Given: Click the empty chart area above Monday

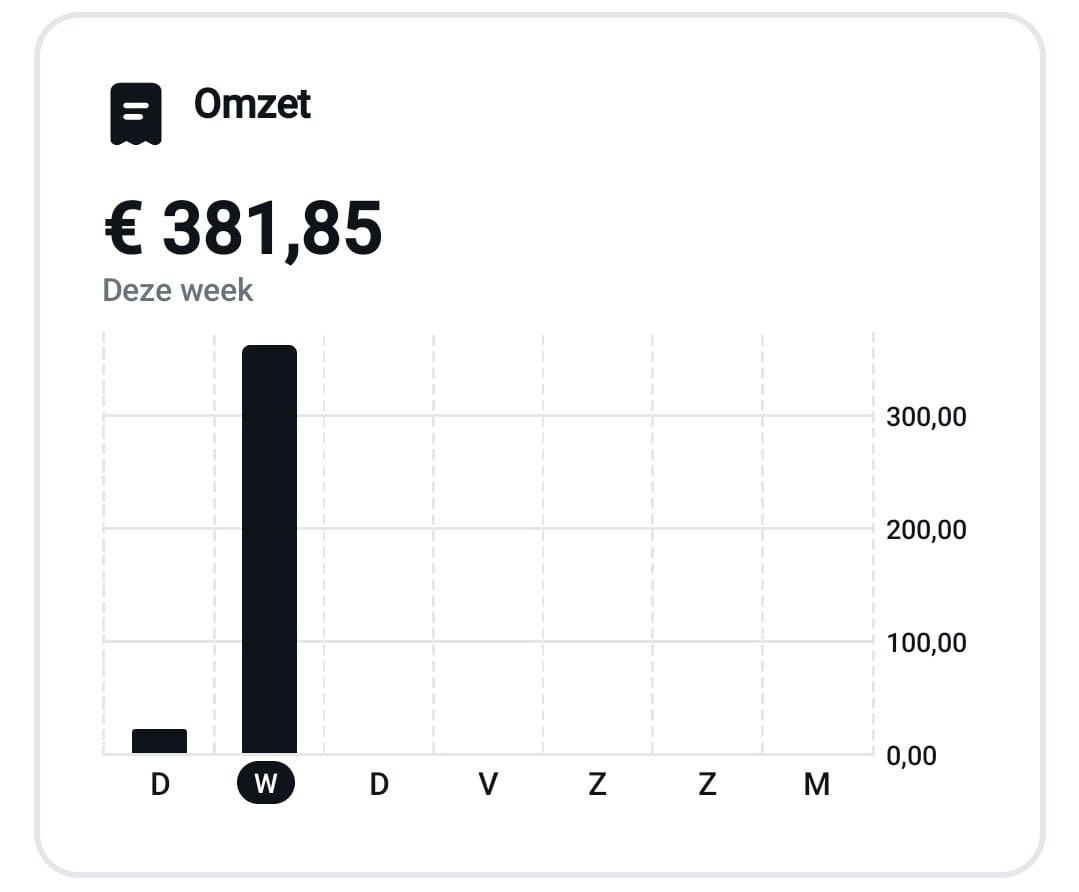Looking at the screenshot, I should pyautogui.click(x=818, y=544).
